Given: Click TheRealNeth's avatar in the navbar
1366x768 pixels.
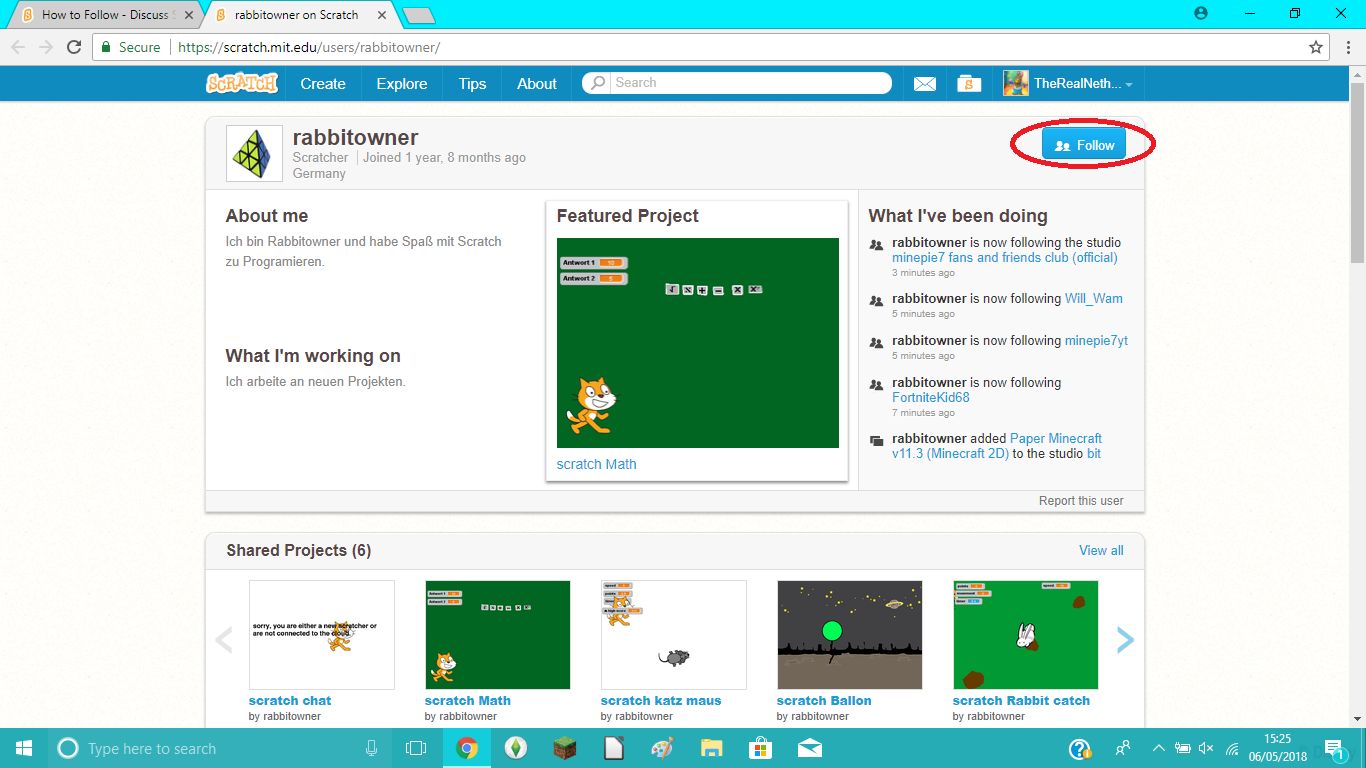Looking at the screenshot, I should coord(1015,83).
